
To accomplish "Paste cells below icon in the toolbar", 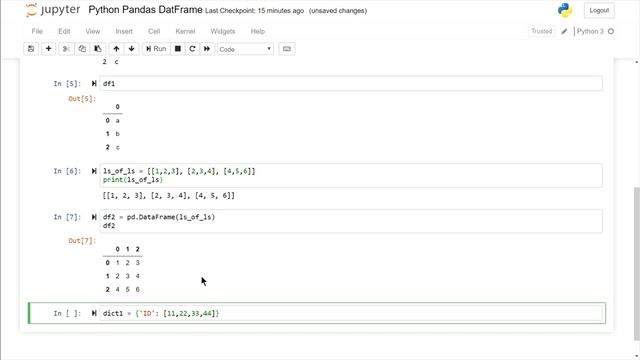I will pyautogui.click(x=98, y=49).
